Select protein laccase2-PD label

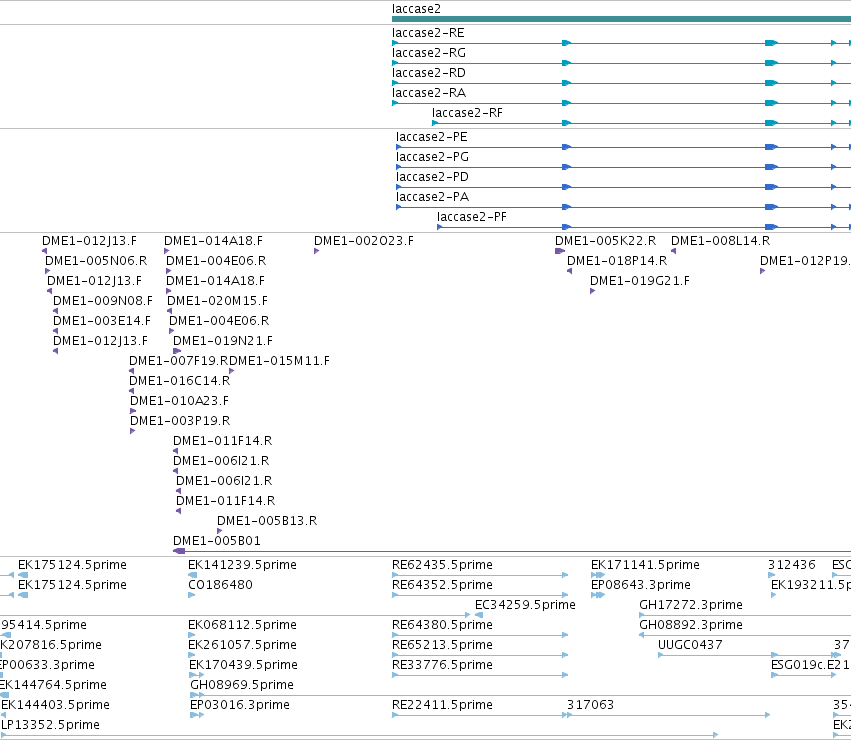tap(432, 178)
